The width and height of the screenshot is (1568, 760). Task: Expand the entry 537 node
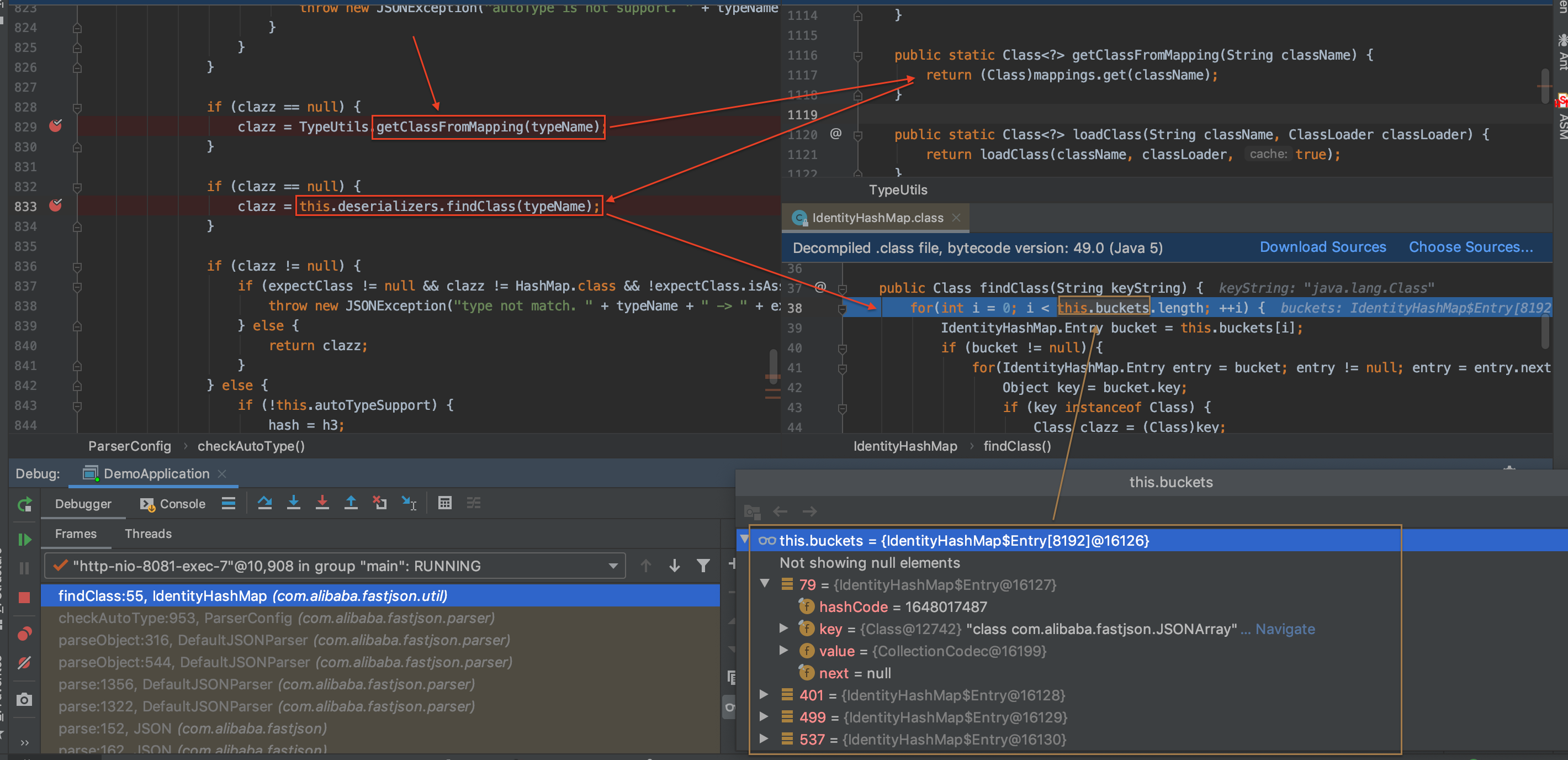[765, 738]
